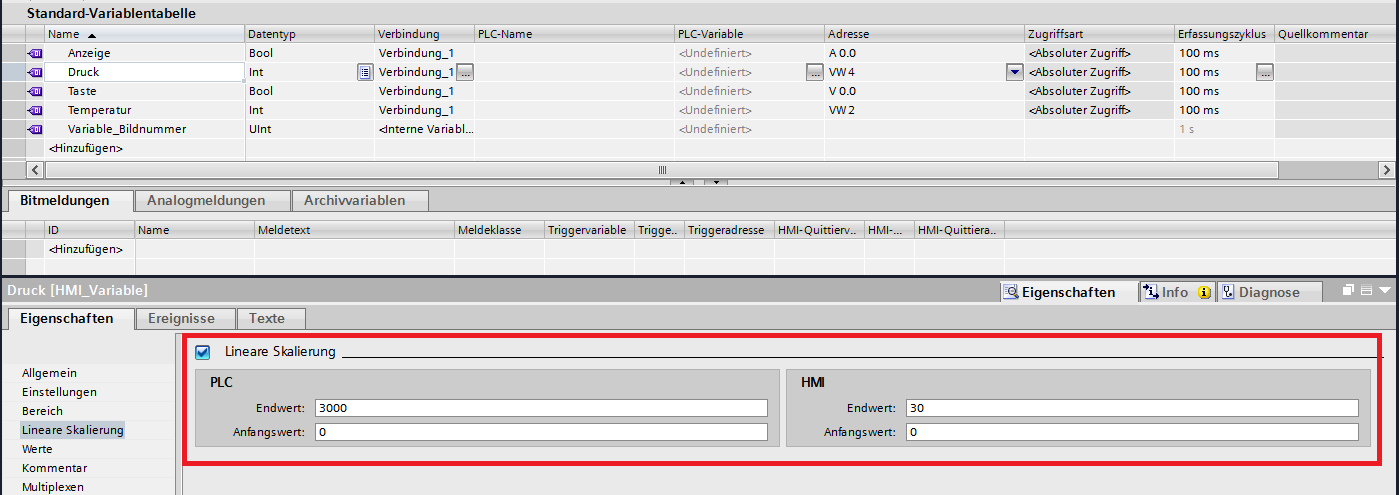
Task: Open PLC-Variable browse button in Druck row
Action: click(x=815, y=72)
